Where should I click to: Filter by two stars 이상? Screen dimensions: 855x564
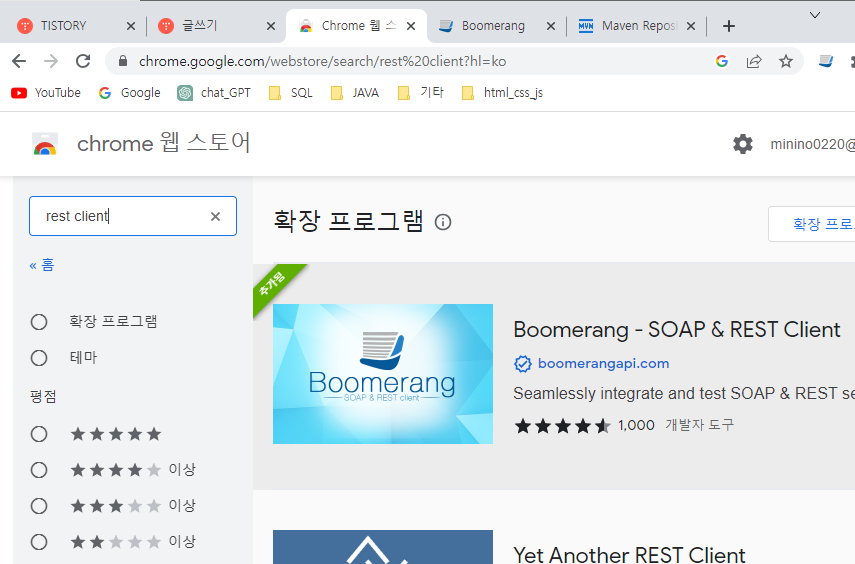[39, 542]
